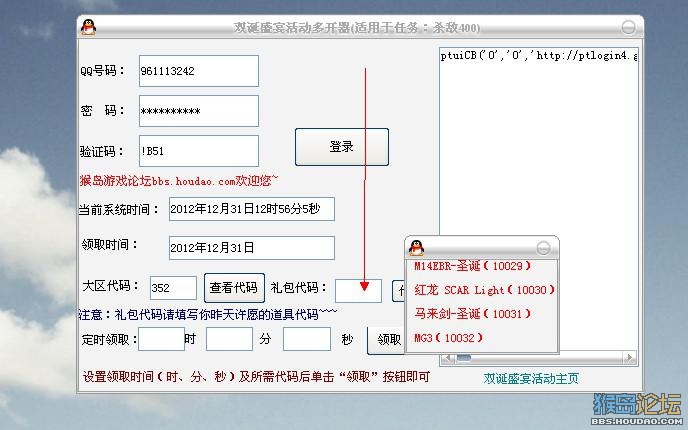The image size is (688, 430).
Task: Click the 定时领取 hour input box
Action: [161, 339]
